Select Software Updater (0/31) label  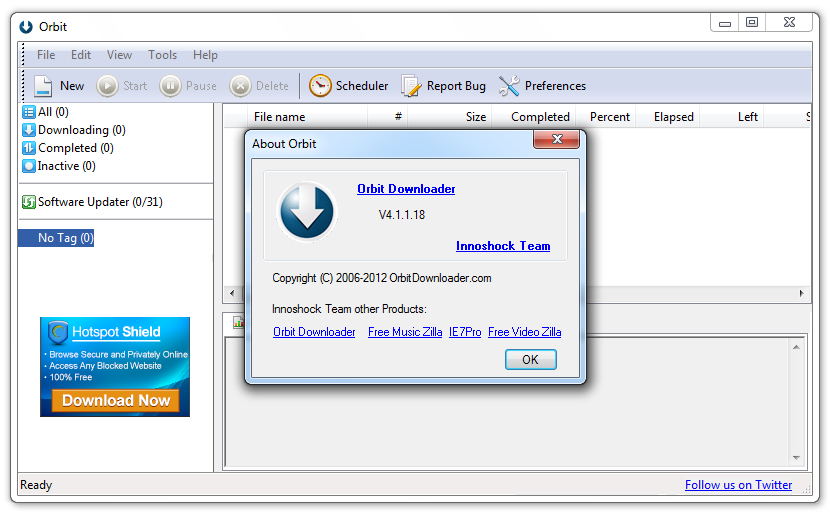100,202
